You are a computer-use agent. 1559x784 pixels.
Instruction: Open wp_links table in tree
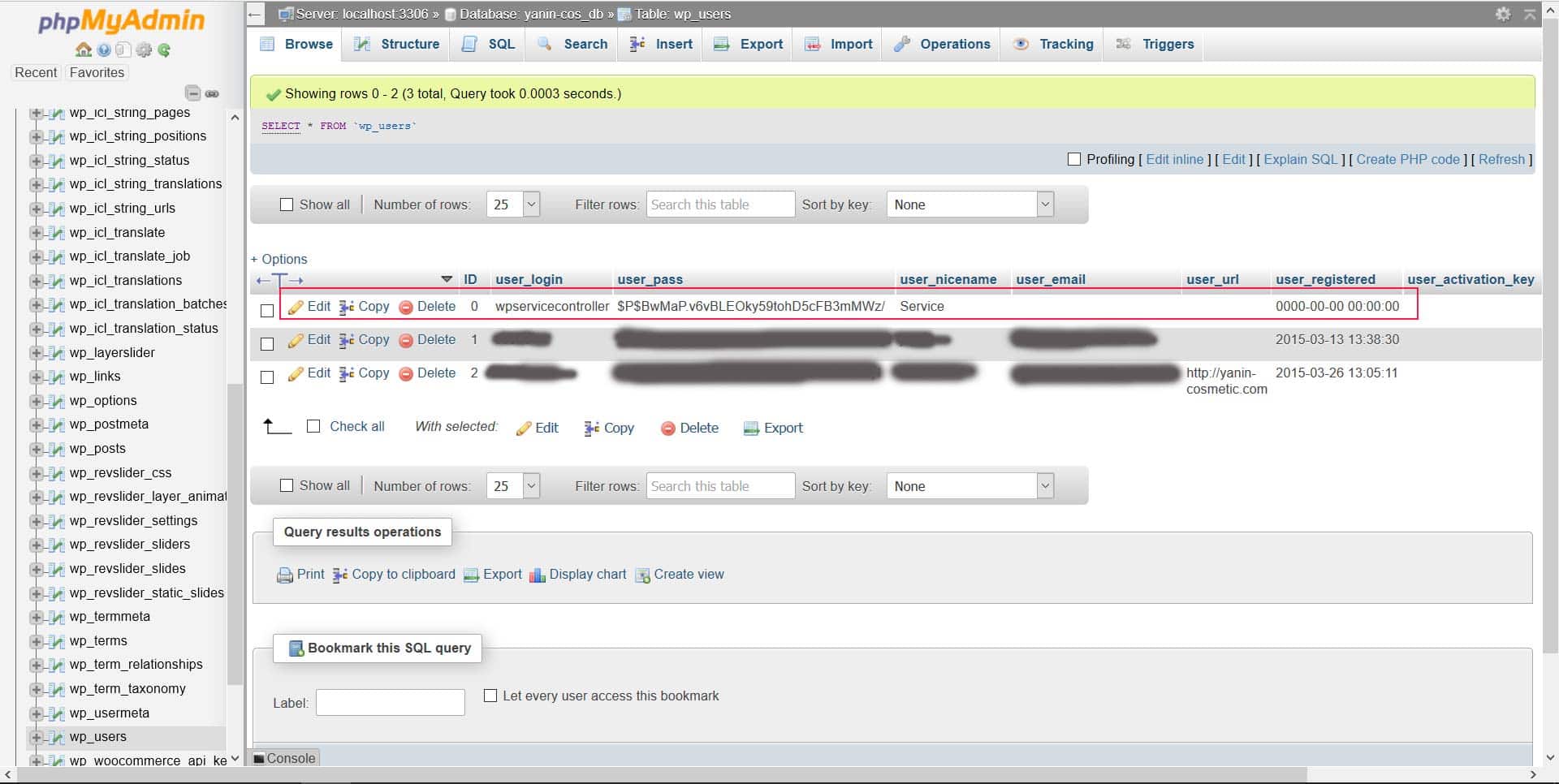[95, 377]
